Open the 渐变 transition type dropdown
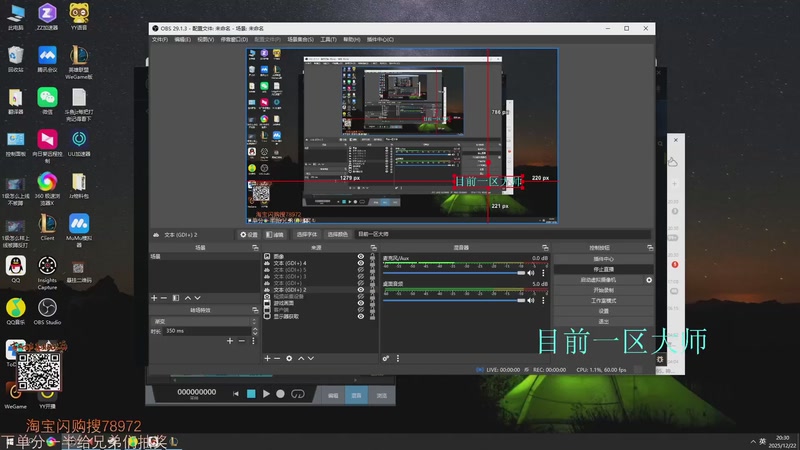This screenshot has width=800, height=450. 204,321
